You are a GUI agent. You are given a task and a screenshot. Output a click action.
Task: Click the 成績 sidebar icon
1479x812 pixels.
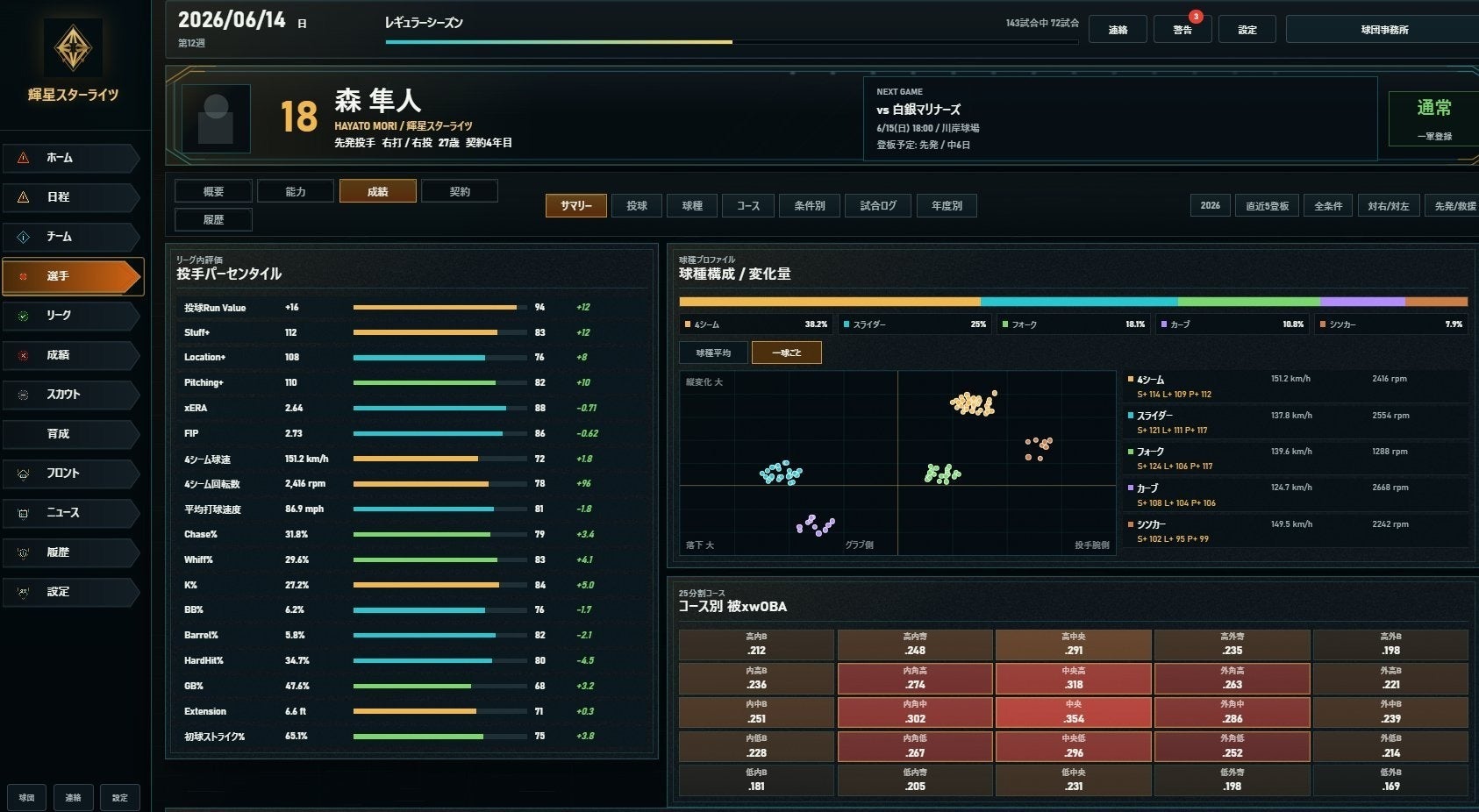(24, 355)
